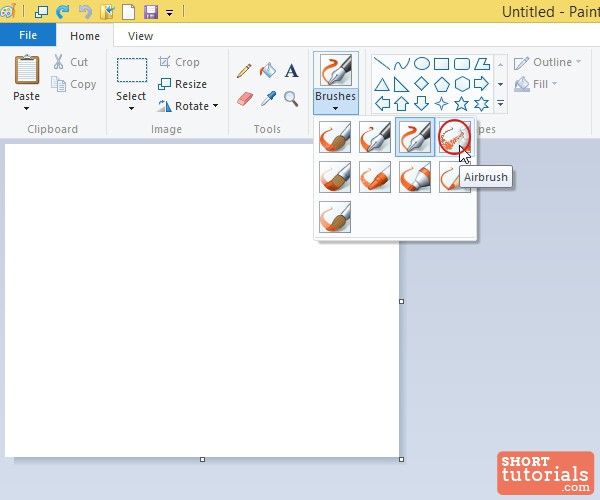Select the Six-point star shape
The height and width of the screenshot is (500, 600).
click(481, 104)
